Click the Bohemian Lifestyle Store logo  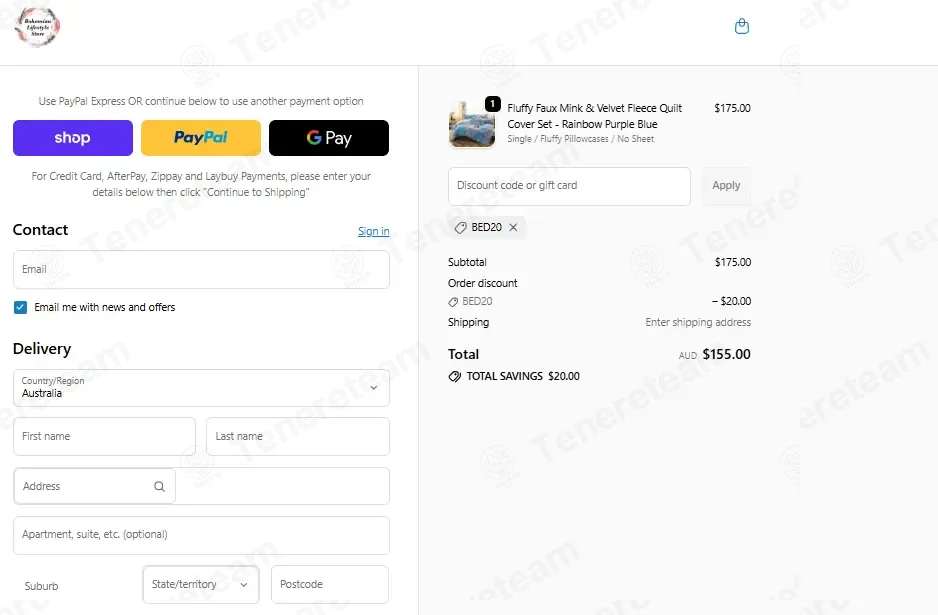[38, 26]
